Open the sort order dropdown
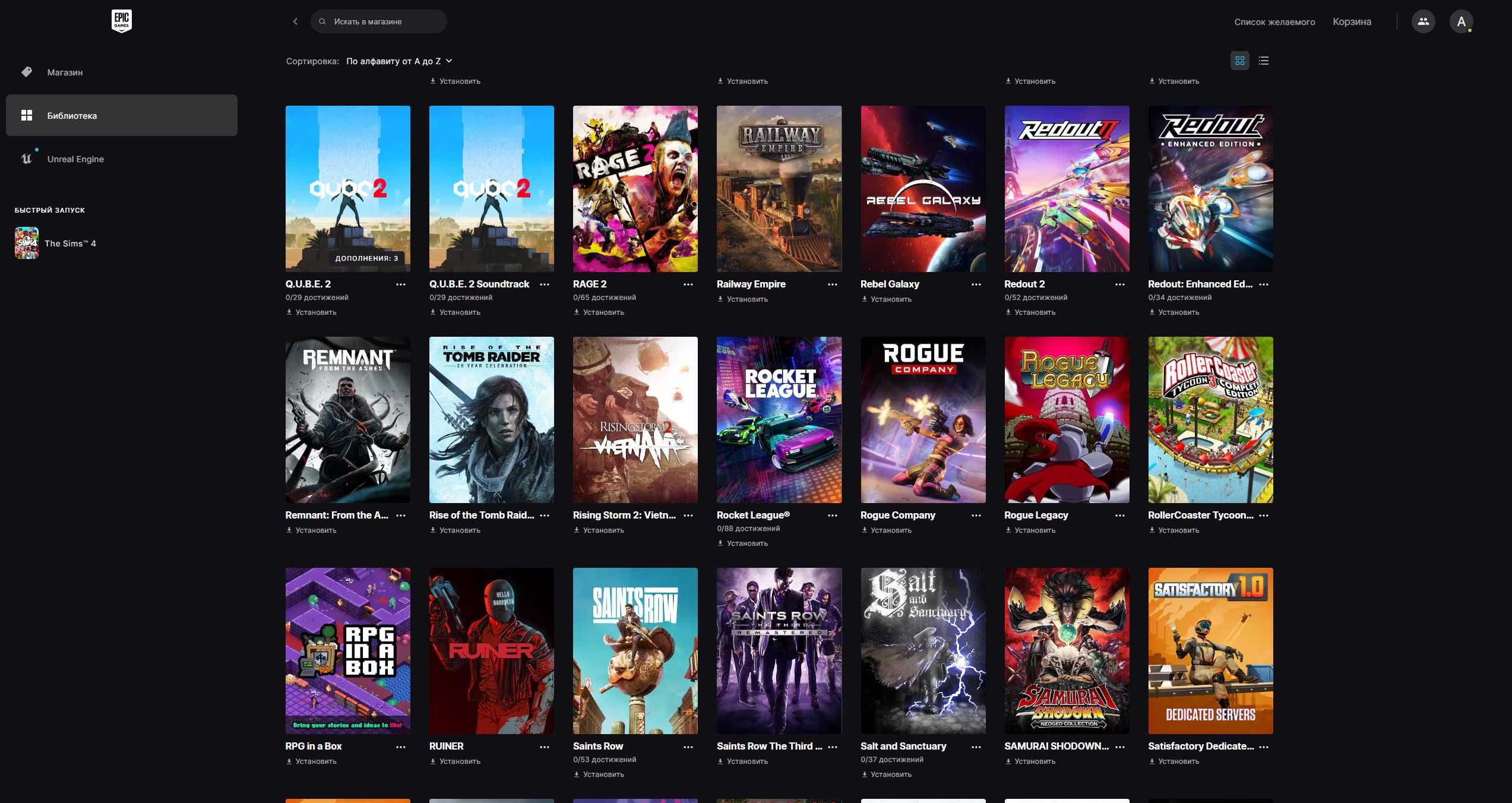 pyautogui.click(x=399, y=61)
